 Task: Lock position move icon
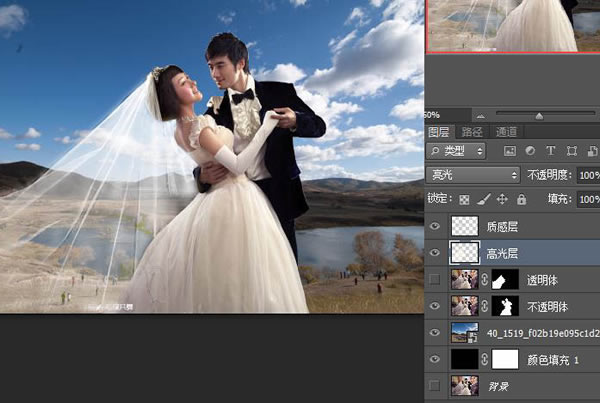[502, 199]
